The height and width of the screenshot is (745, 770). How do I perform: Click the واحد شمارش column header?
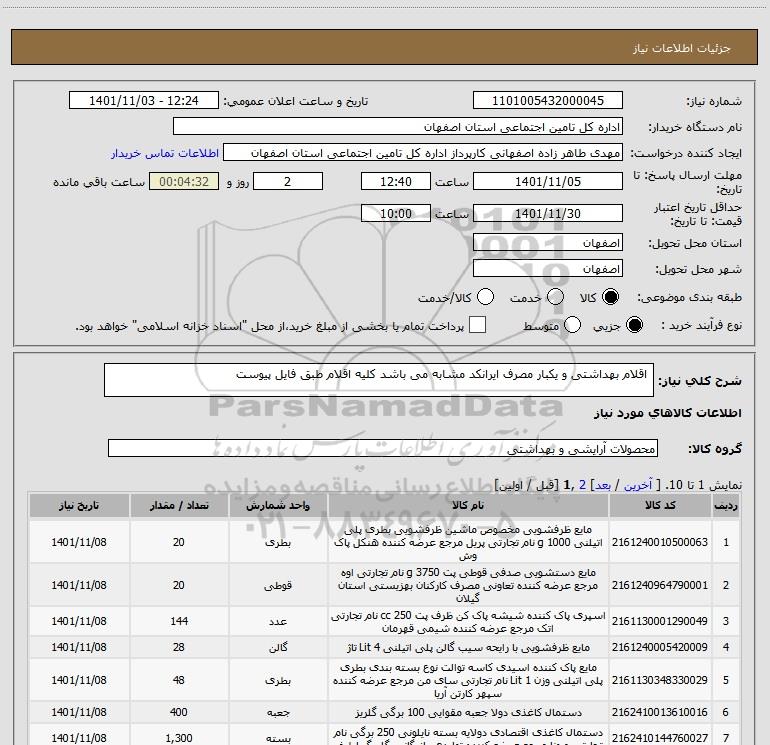tap(278, 505)
